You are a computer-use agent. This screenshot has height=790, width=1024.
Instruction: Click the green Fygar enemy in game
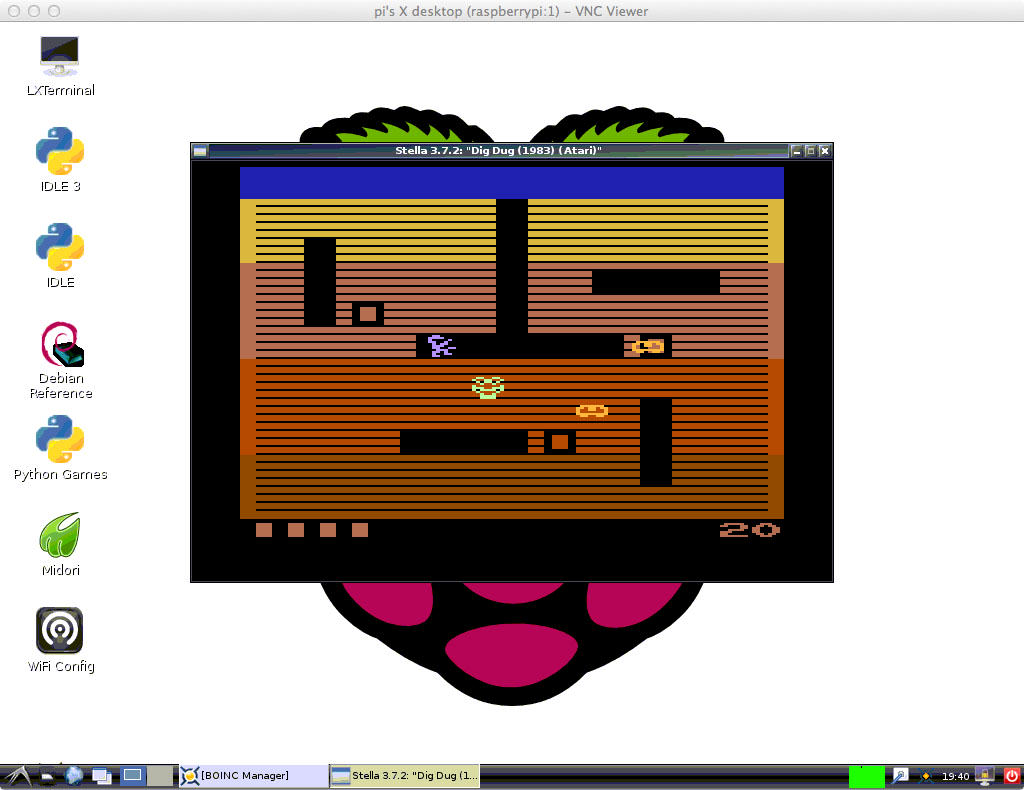[488, 387]
